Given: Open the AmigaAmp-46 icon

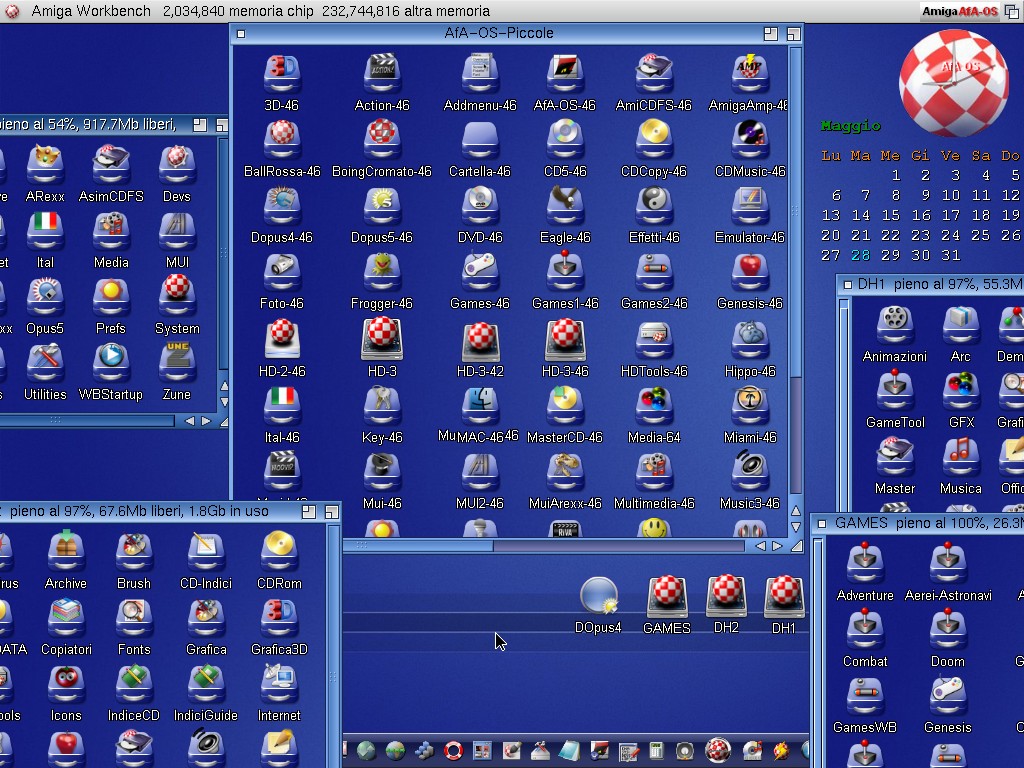Looking at the screenshot, I should coord(749,73).
